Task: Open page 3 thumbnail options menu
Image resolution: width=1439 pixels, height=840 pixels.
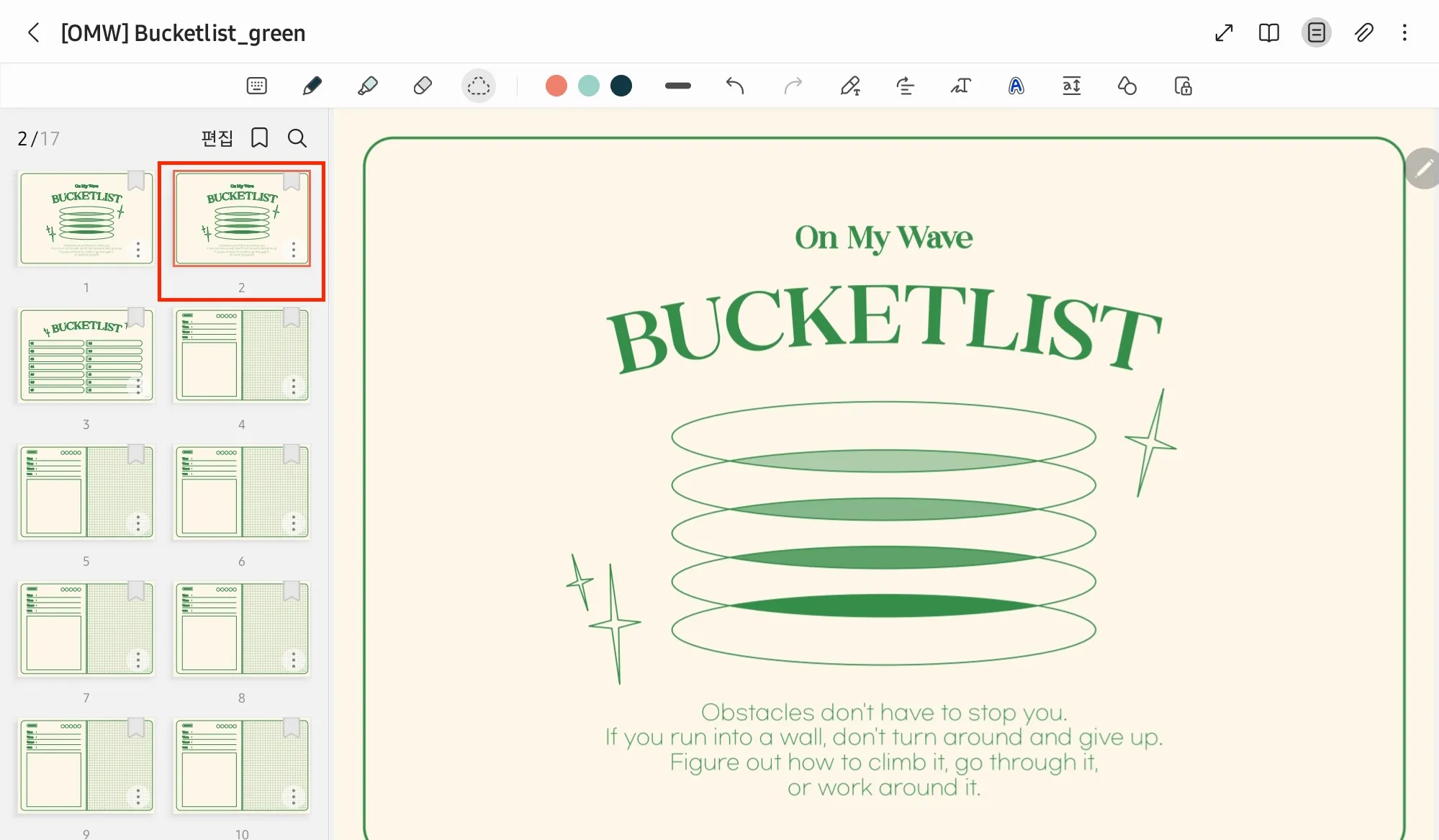Action: (x=137, y=387)
